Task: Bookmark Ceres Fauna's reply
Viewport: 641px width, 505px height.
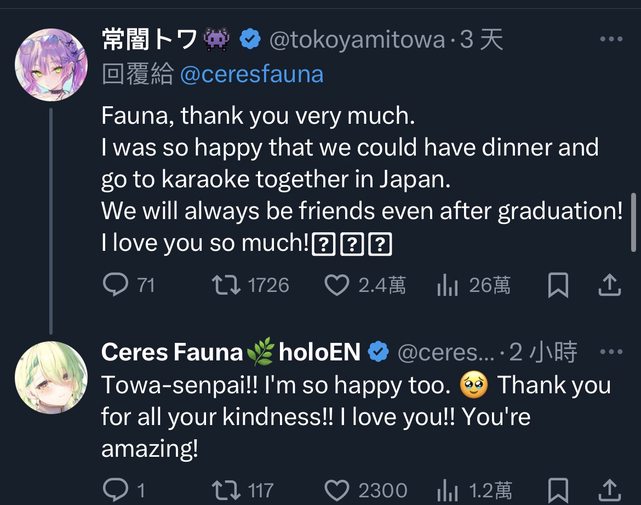Action: (559, 490)
